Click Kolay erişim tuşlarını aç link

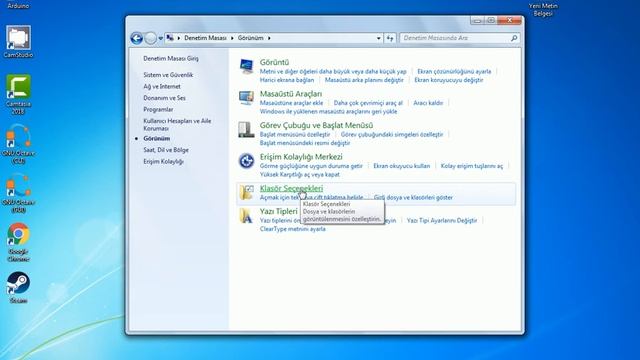point(472,166)
